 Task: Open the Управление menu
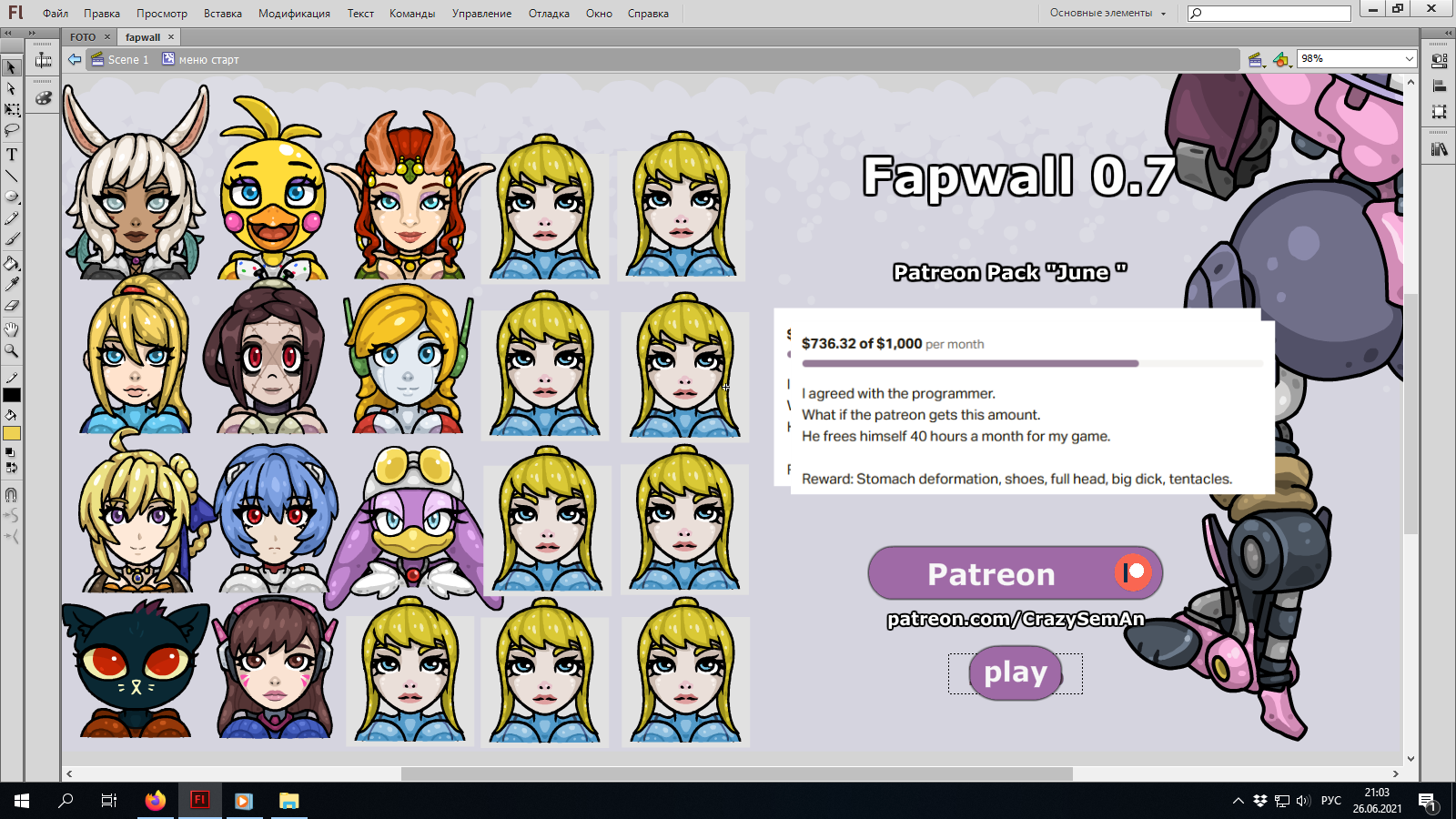(x=481, y=14)
